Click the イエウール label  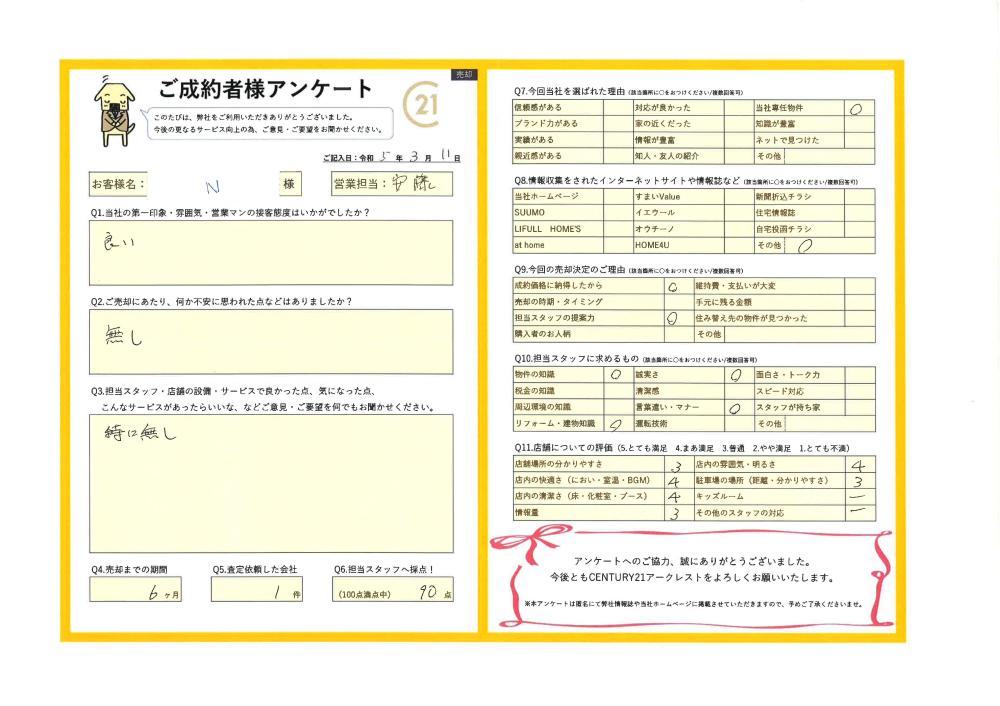[655, 212]
